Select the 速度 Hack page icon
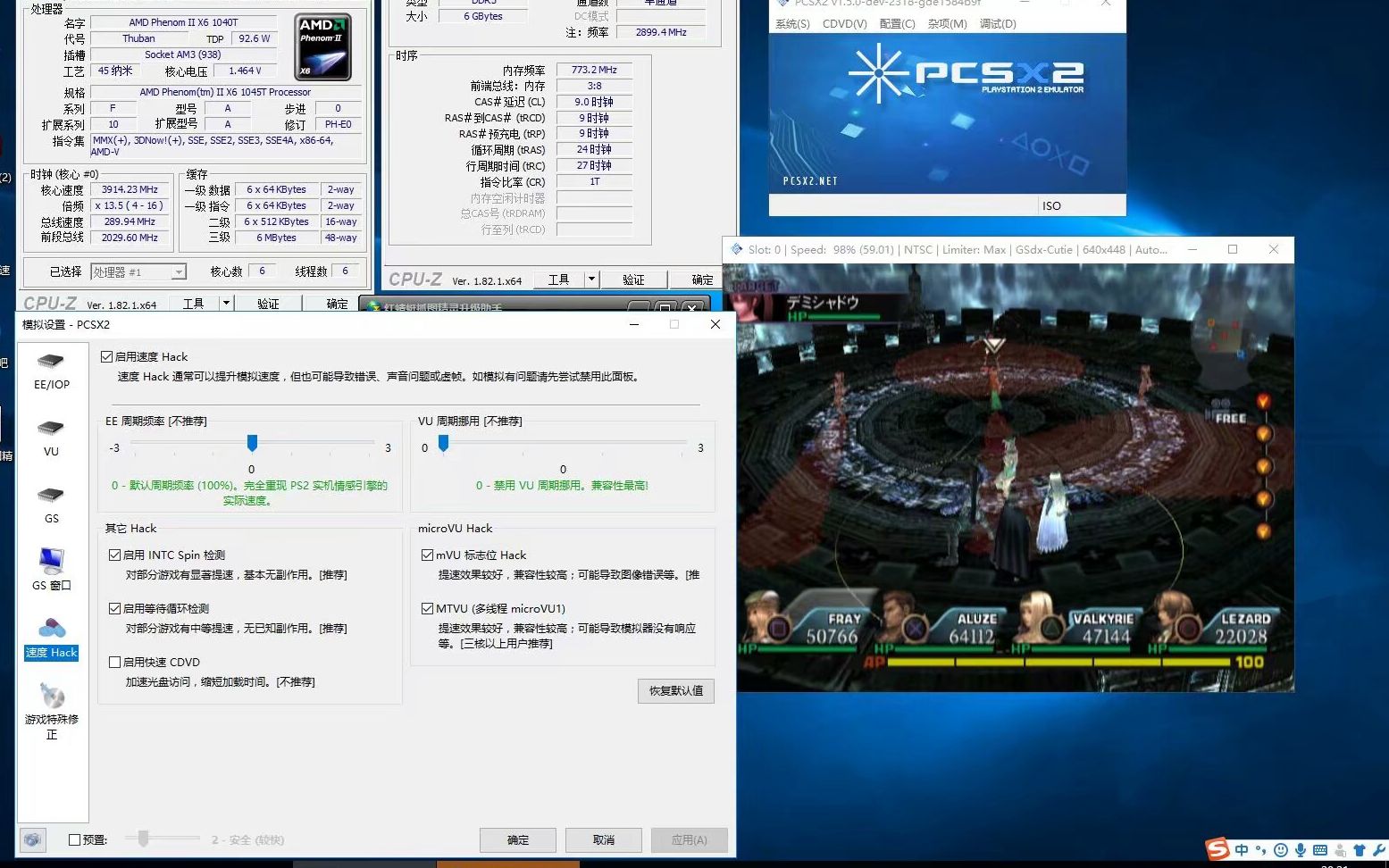 51,629
